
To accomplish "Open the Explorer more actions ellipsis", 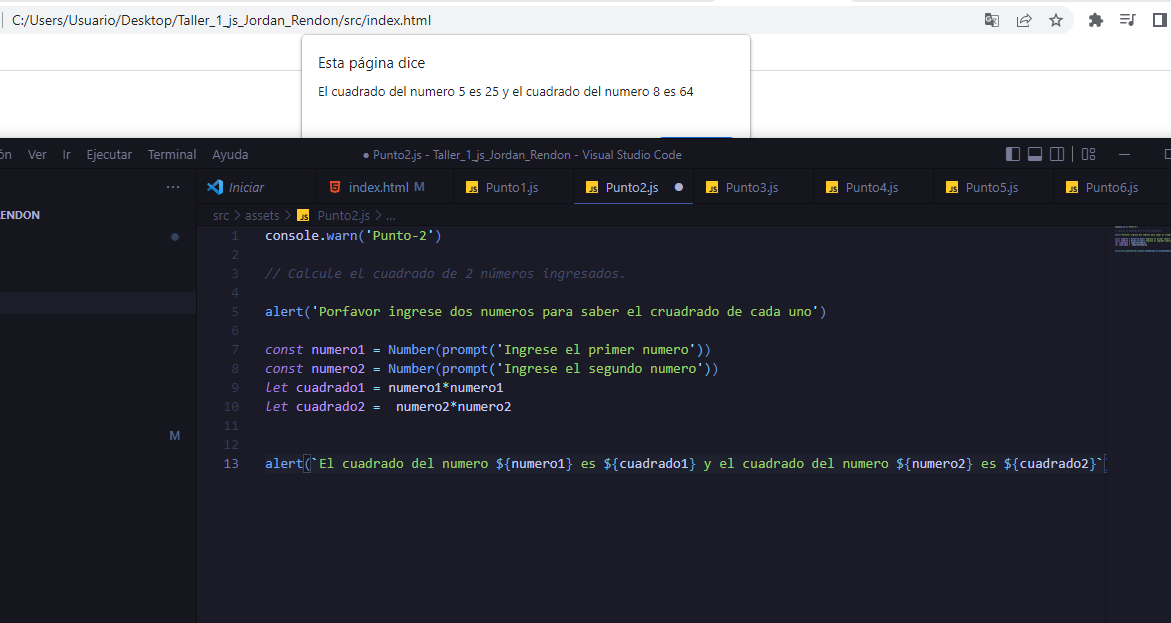I will click(x=173, y=187).
